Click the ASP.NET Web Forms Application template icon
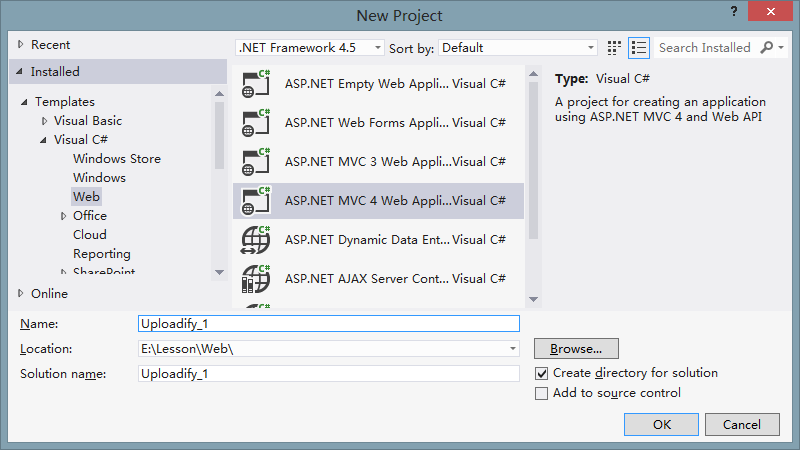The height and width of the screenshot is (450, 800). (256, 123)
